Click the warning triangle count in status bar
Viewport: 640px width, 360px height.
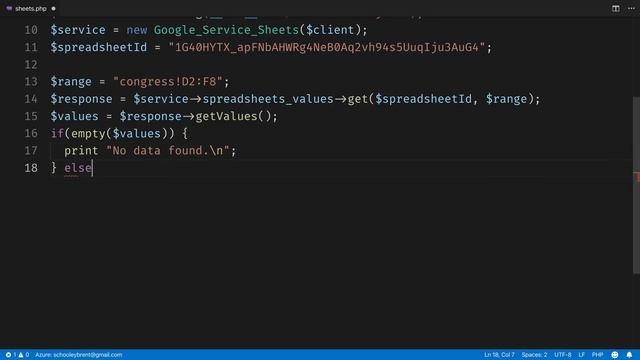[x=24, y=355]
